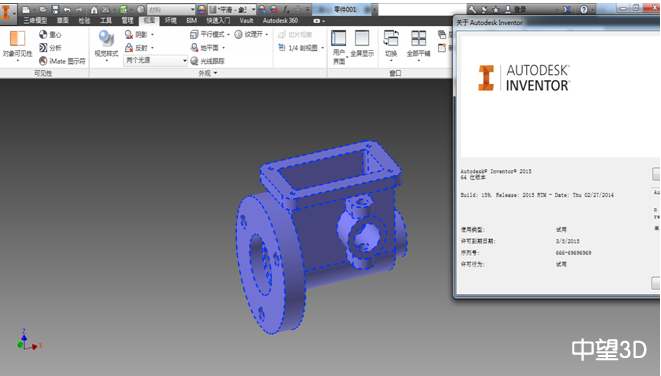The width and height of the screenshot is (661, 376).
Task: Switch to the 三维模型 ribbon tab
Action: coord(35,21)
